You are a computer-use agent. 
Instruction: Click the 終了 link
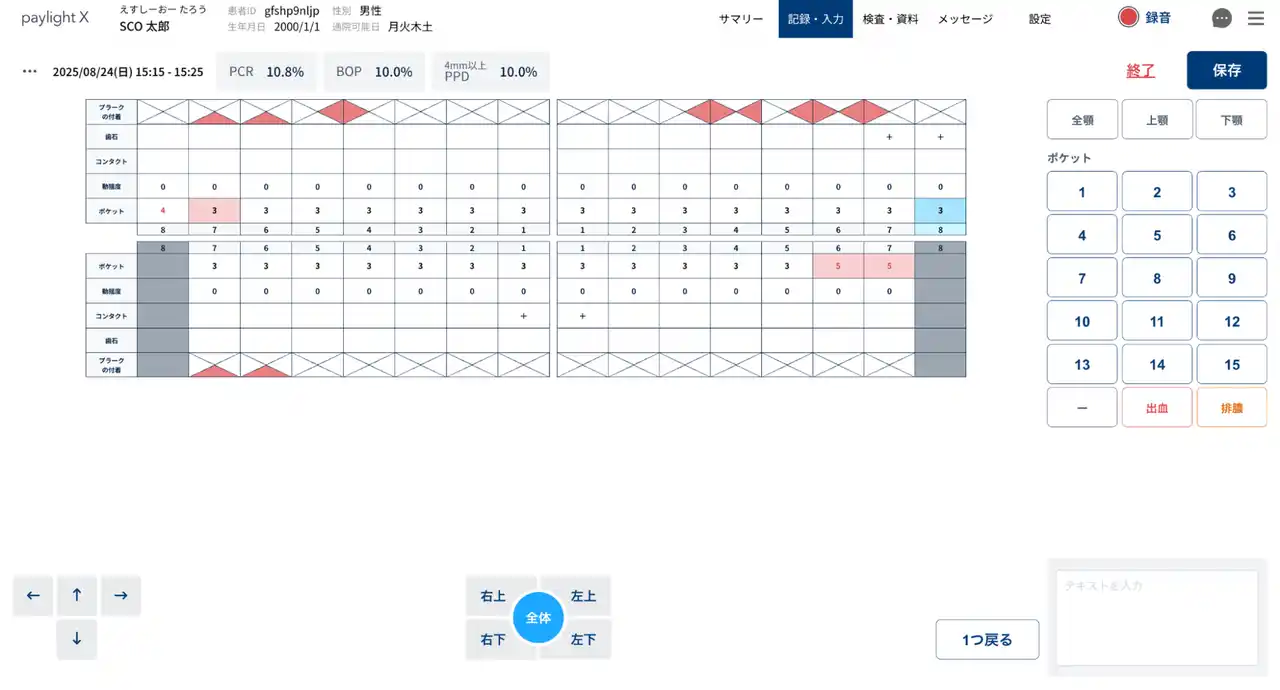(1140, 71)
